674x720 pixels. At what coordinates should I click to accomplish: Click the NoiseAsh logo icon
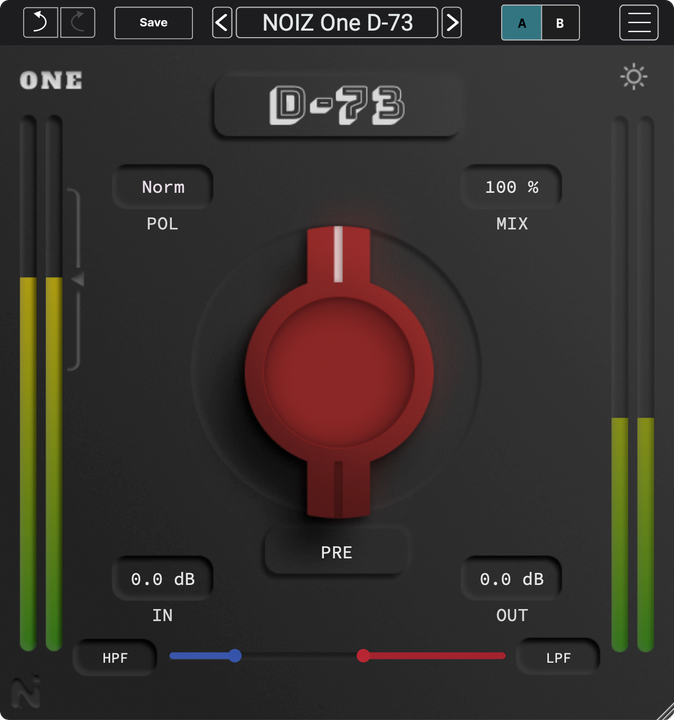(26, 692)
